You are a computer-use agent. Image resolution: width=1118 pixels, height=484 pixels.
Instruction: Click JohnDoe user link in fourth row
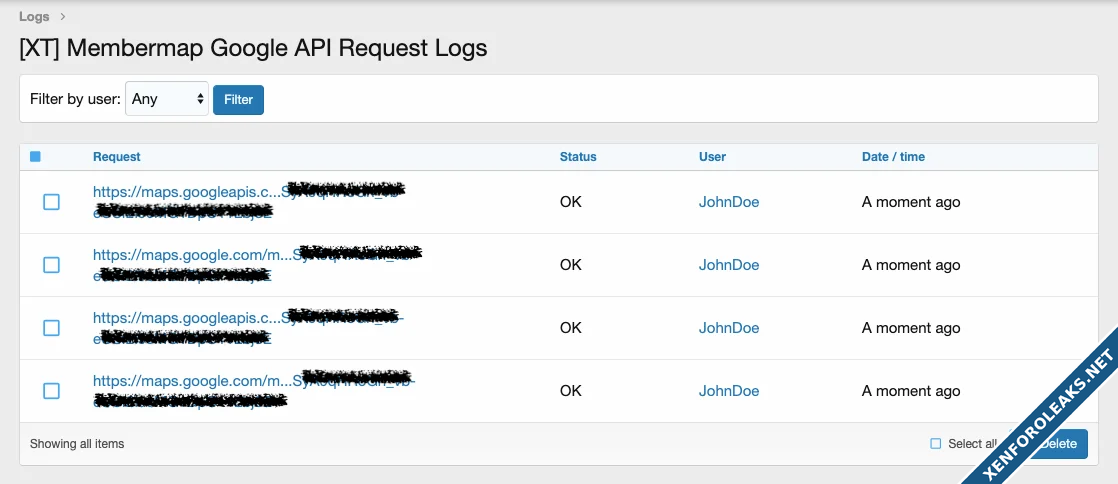point(728,391)
